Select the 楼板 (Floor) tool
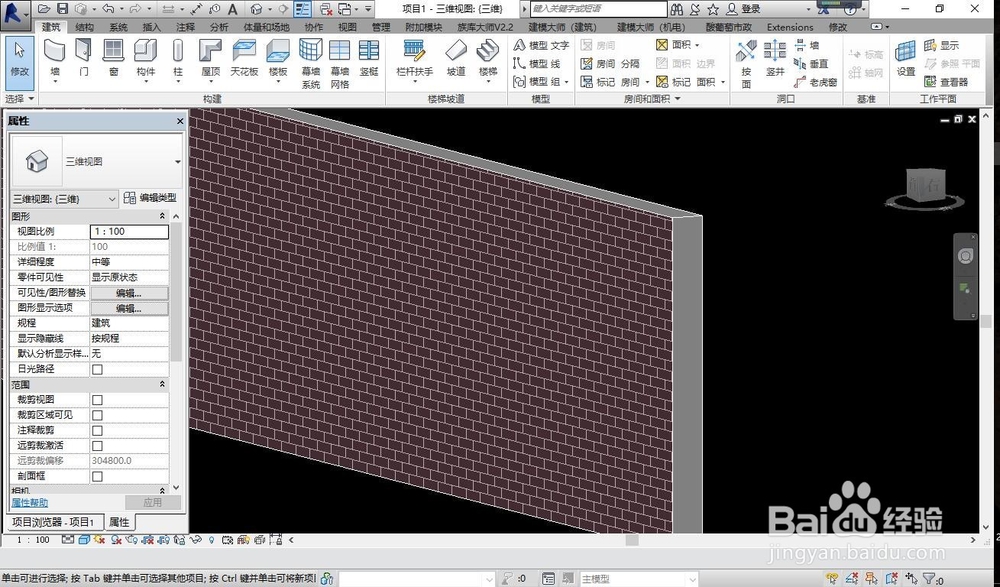 [278, 59]
